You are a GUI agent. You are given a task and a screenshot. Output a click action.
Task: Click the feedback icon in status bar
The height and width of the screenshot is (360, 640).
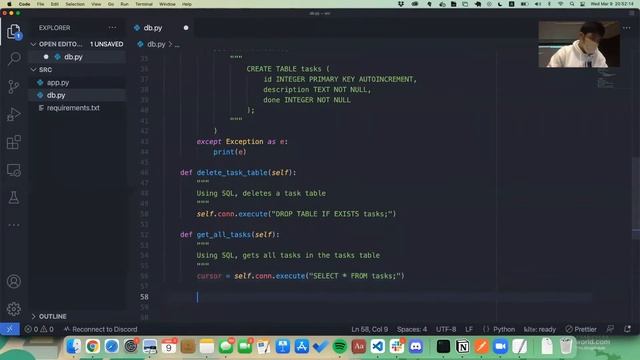[x=610, y=329]
